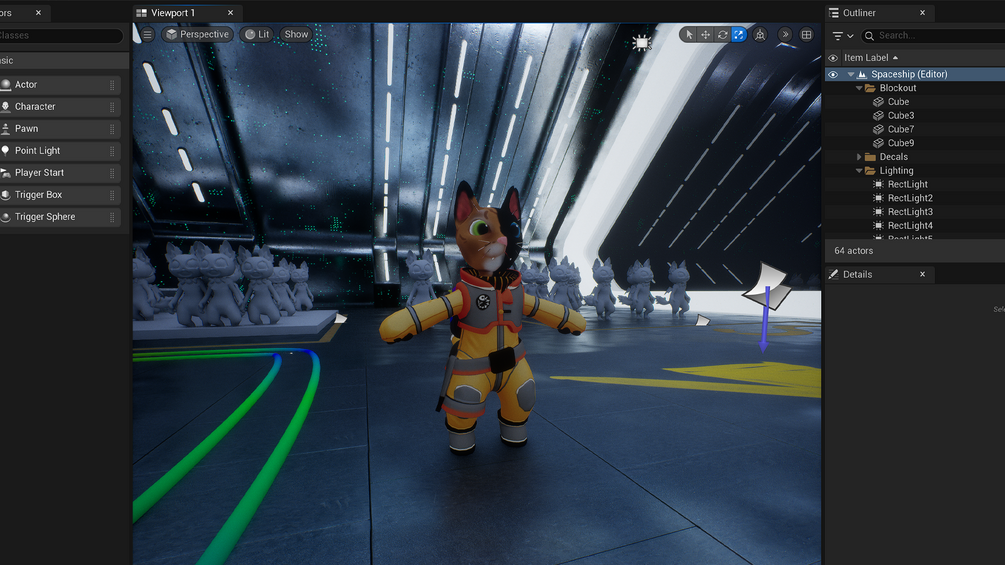Expand the Decals folder
1005x565 pixels.
click(x=860, y=157)
